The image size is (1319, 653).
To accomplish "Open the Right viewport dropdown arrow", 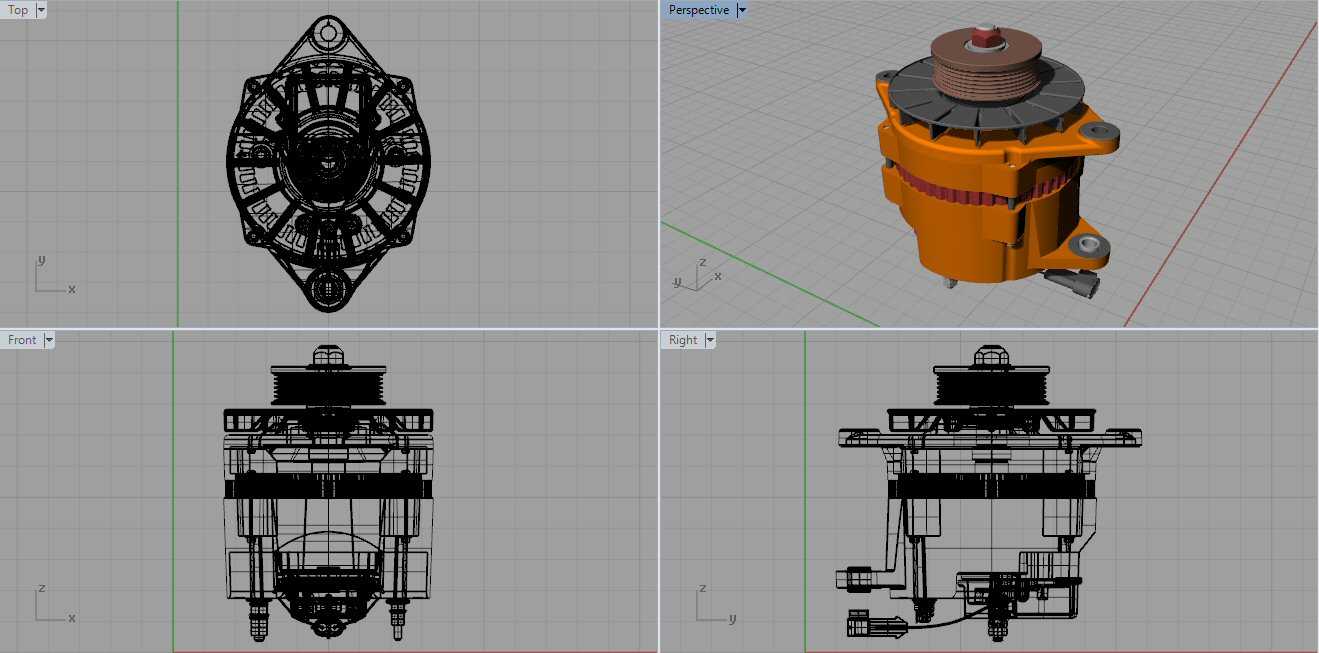I will tap(710, 340).
